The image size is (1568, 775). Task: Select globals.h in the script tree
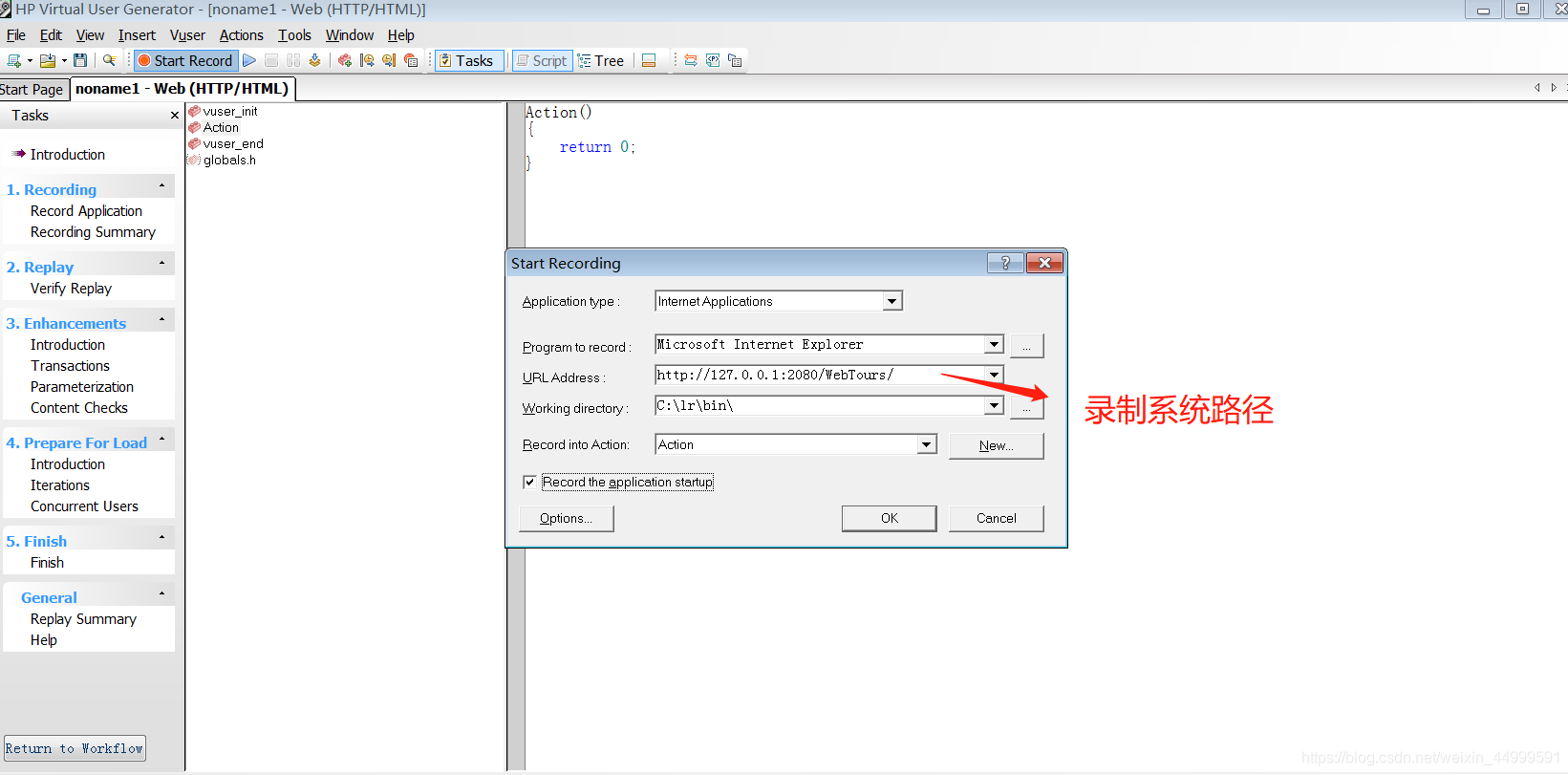point(229,160)
